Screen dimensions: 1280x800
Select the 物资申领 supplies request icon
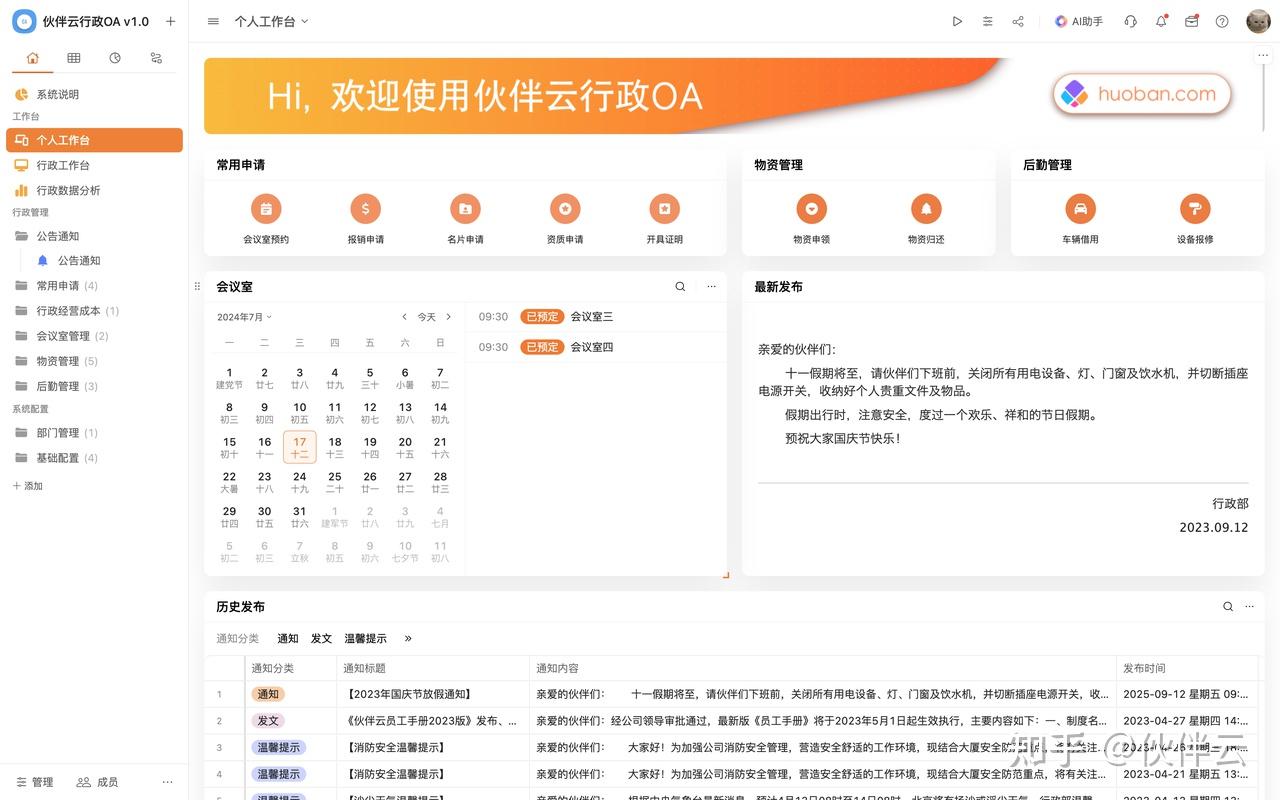point(811,208)
